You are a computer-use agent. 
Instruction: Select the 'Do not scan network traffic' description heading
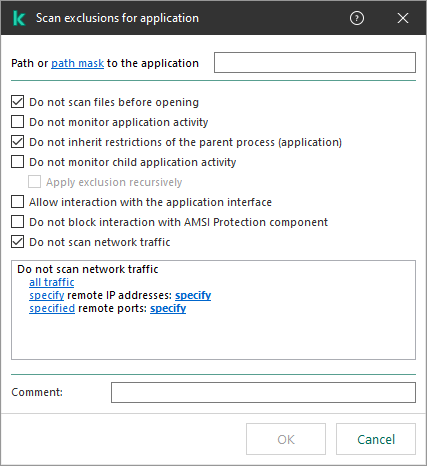pos(88,269)
